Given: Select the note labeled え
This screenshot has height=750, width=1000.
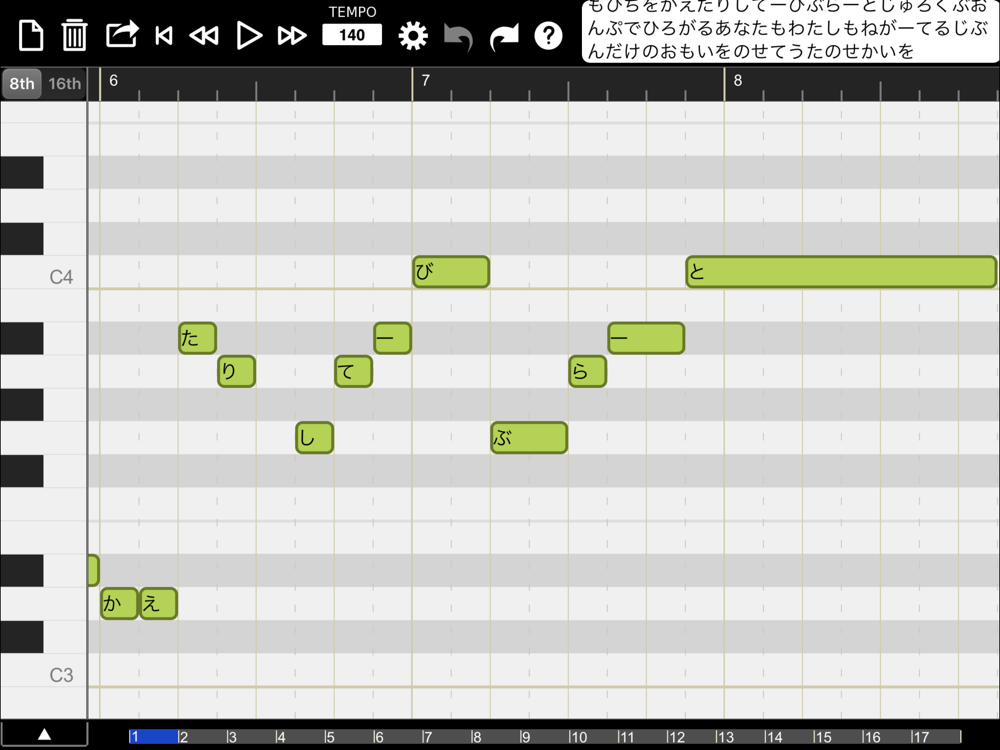Looking at the screenshot, I should 158,603.
